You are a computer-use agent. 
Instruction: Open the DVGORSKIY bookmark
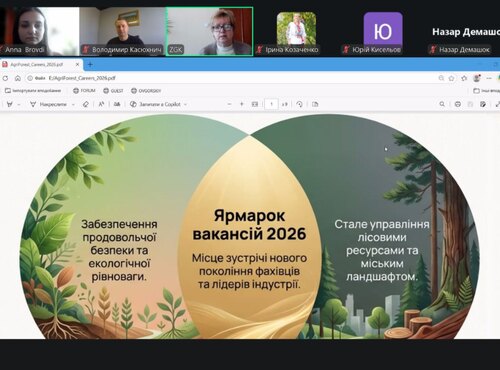pyautogui.click(x=146, y=91)
